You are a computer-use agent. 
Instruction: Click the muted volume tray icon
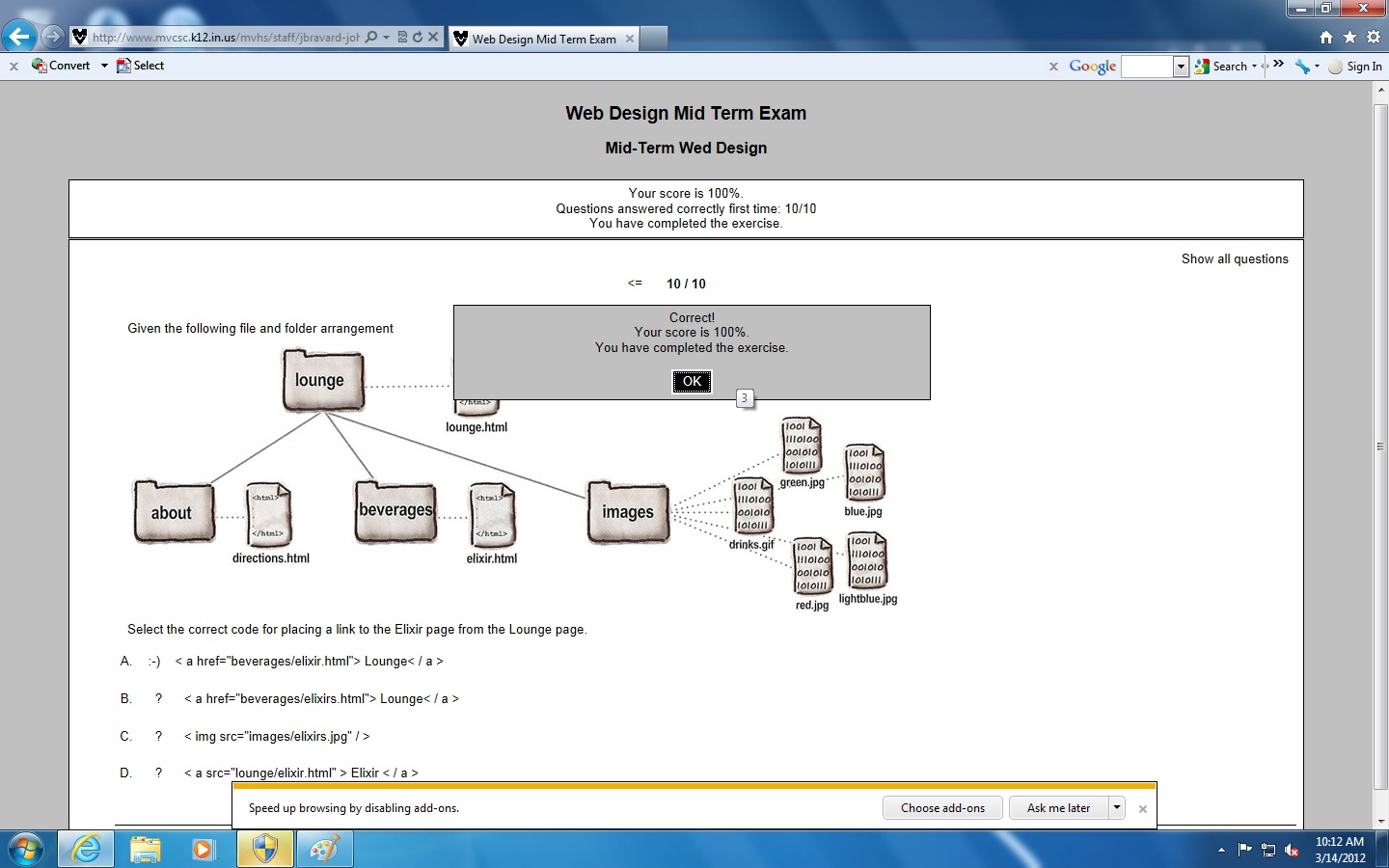click(x=1292, y=850)
